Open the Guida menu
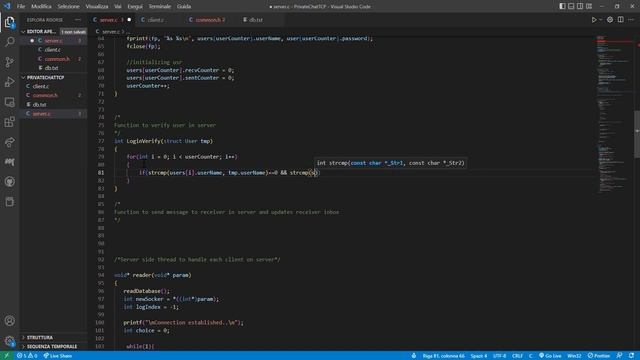 184,6
